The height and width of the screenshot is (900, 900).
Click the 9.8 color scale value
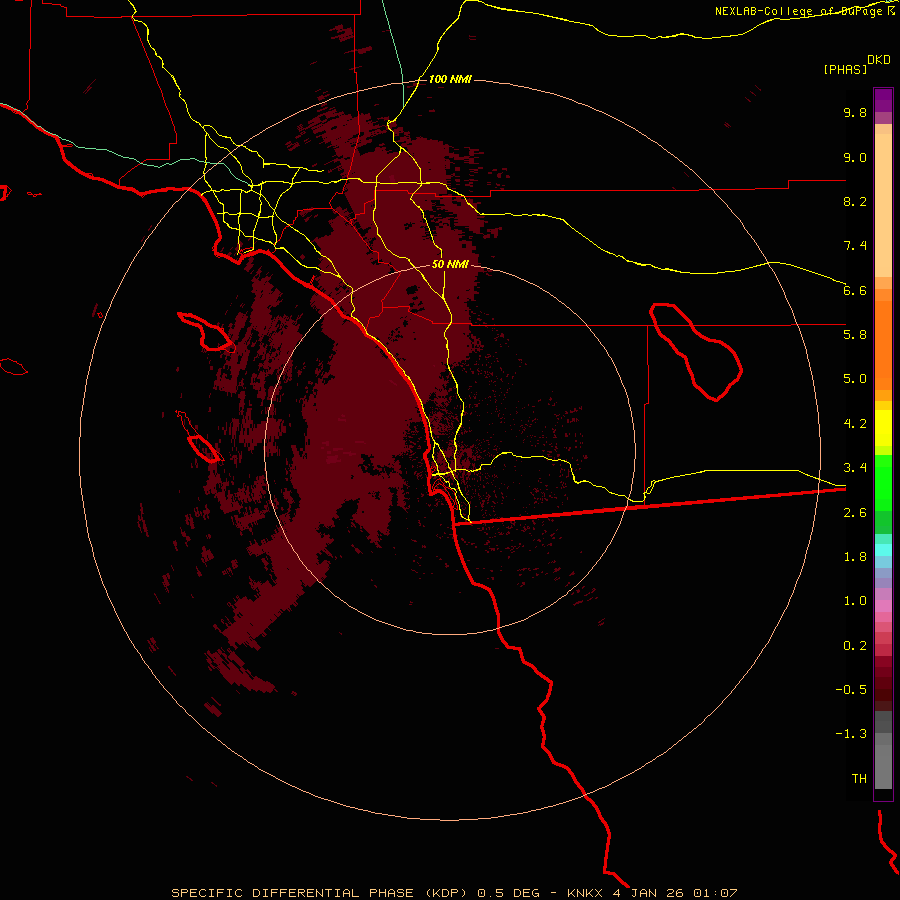[x=855, y=112]
